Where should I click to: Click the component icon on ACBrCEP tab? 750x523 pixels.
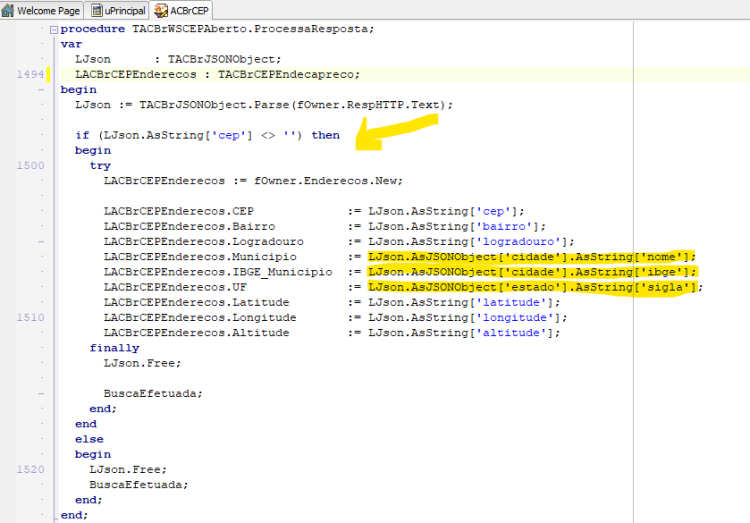coord(161,10)
